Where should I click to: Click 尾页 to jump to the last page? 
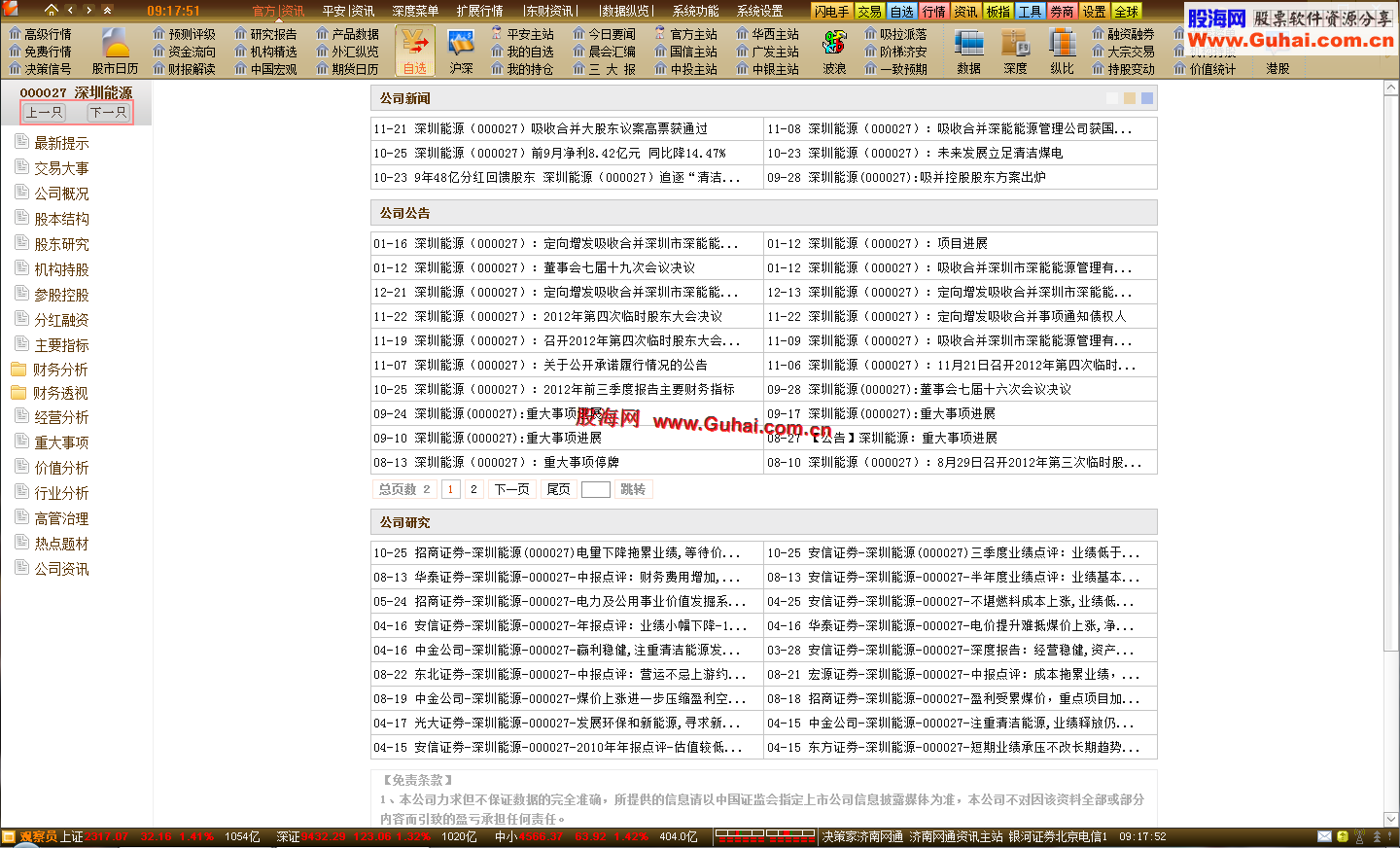point(558,489)
